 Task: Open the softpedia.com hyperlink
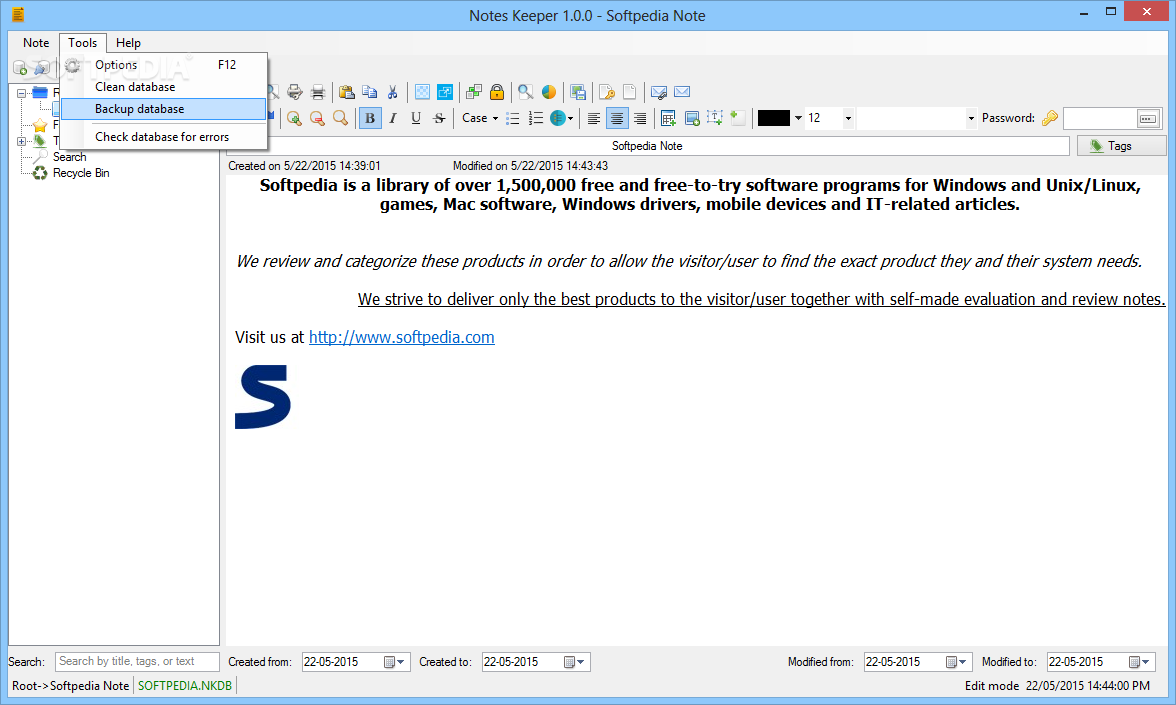401,338
